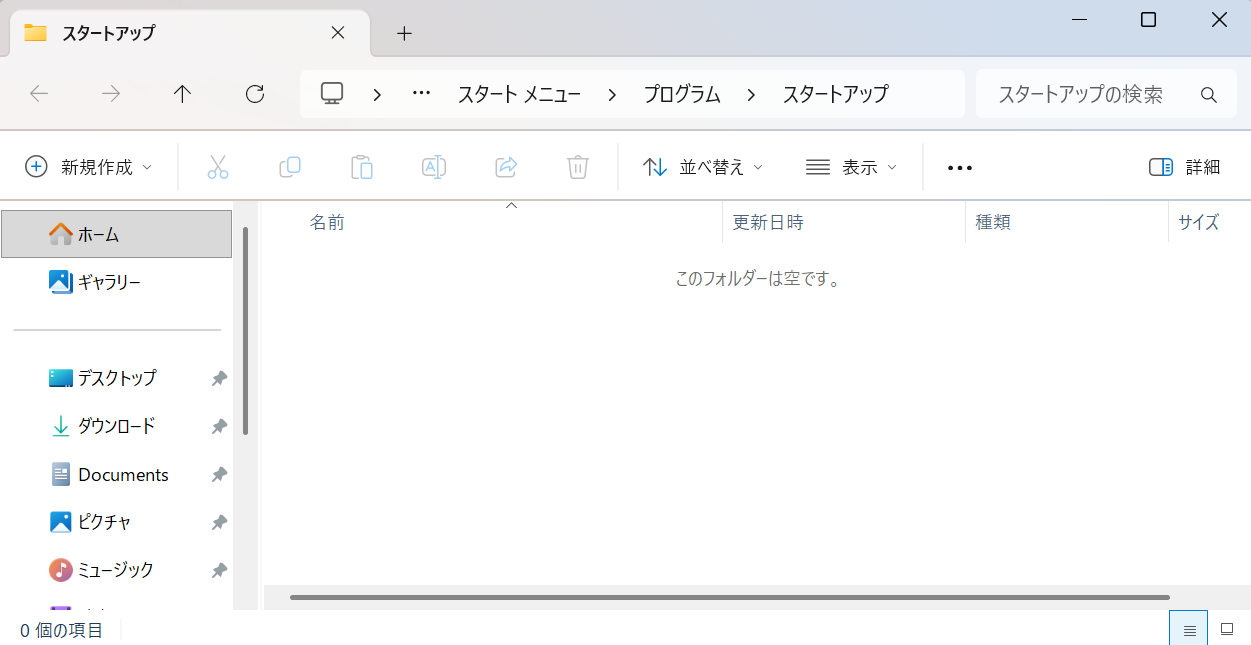Click the PC monitor icon in address bar
Screen dimensions: 1251x645
tap(332, 94)
